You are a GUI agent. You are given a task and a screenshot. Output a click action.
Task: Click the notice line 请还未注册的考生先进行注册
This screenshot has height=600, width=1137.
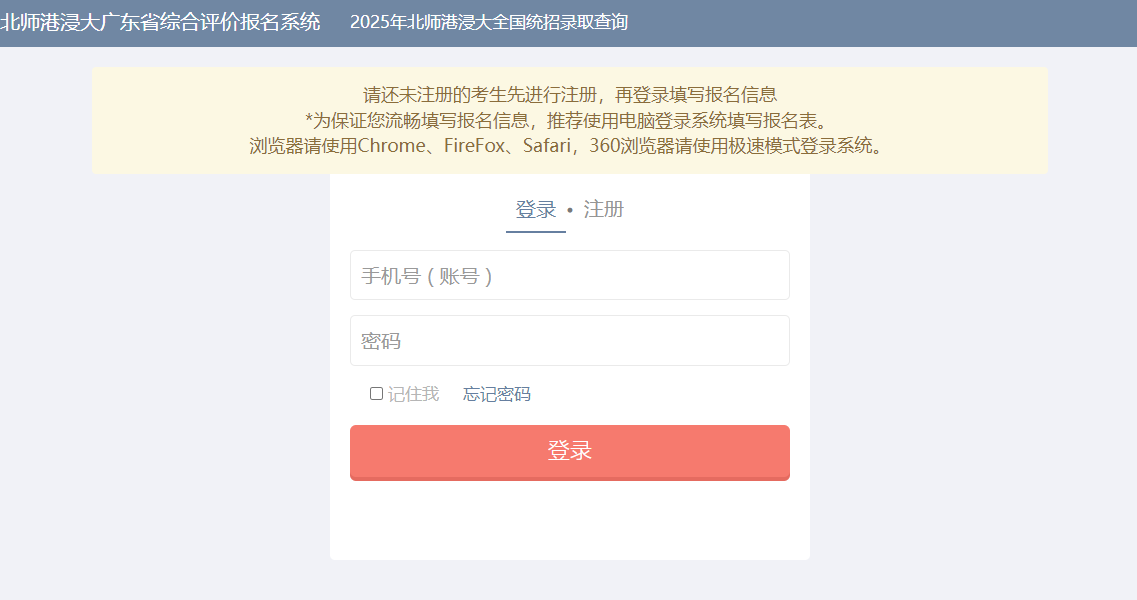(x=570, y=94)
